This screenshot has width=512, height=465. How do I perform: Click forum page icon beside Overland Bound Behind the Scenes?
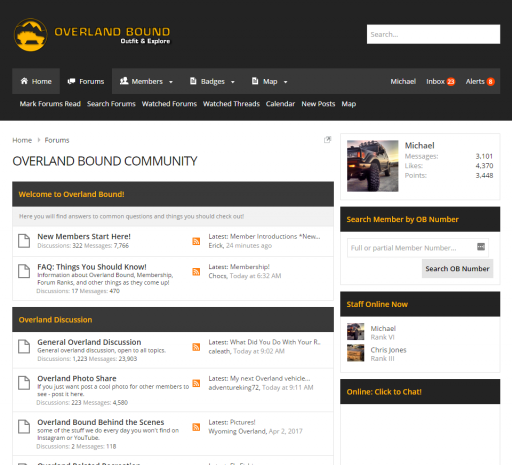coord(24,426)
